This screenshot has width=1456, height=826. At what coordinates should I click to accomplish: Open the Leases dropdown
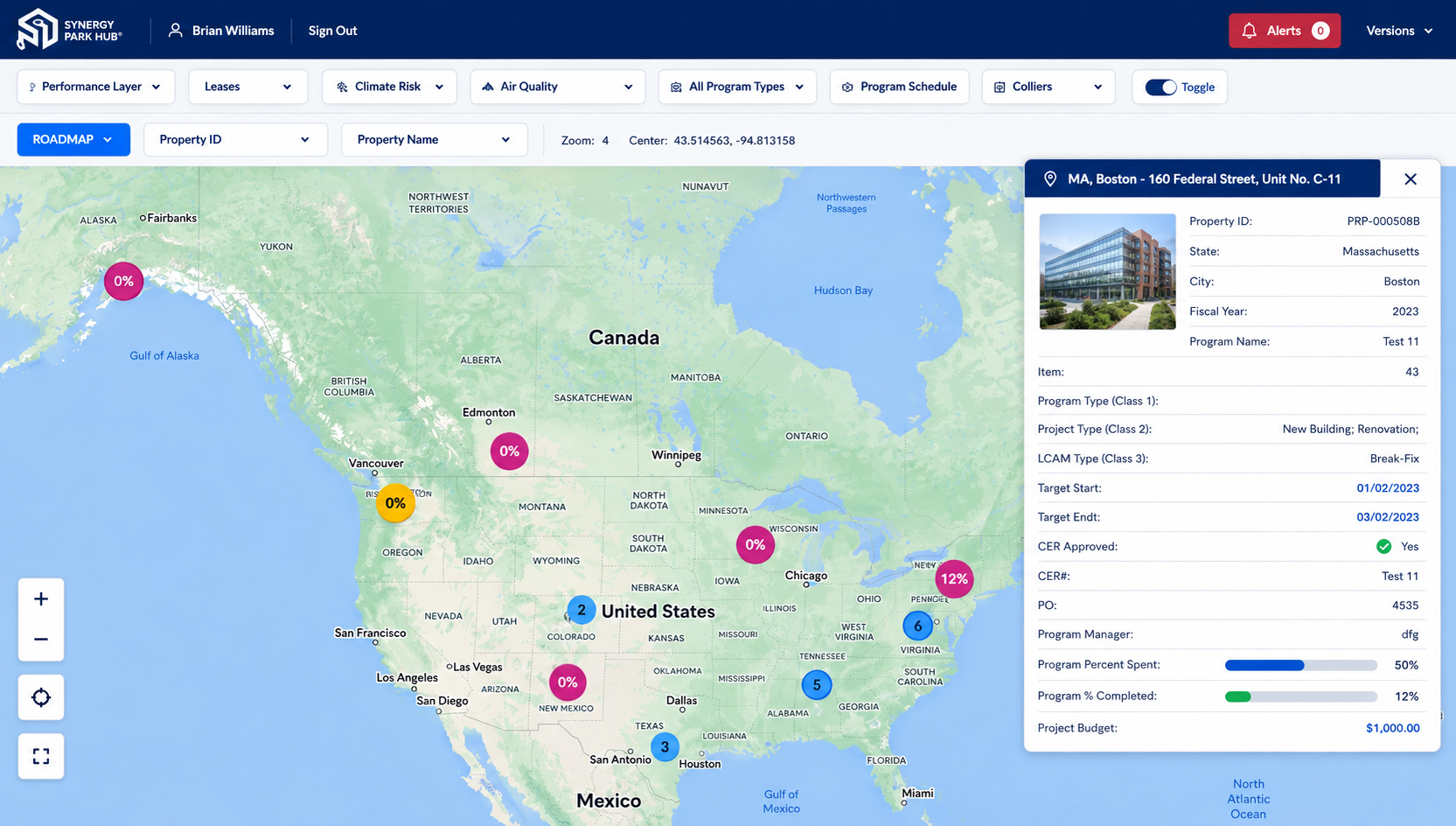tap(248, 87)
